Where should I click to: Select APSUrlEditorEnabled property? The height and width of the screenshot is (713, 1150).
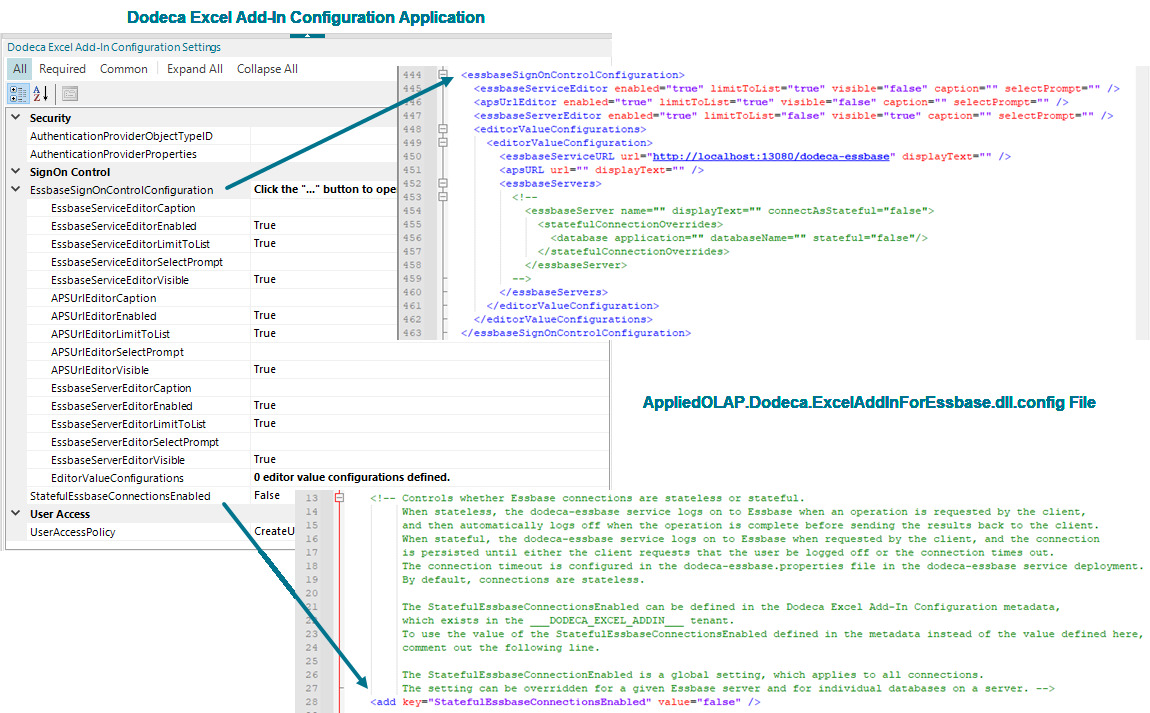[103, 316]
